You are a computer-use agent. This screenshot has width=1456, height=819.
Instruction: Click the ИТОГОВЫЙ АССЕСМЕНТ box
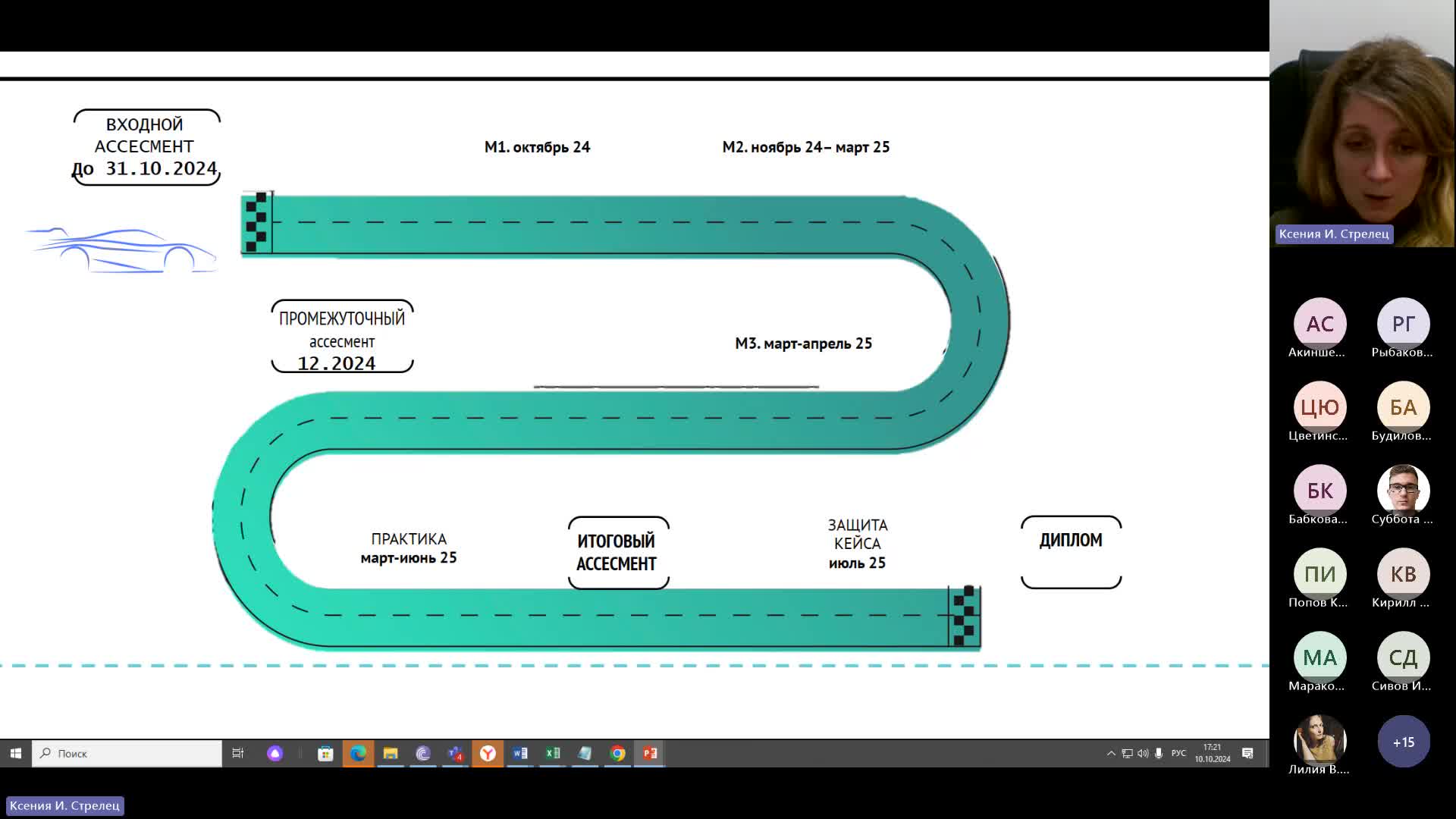pyautogui.click(x=618, y=552)
